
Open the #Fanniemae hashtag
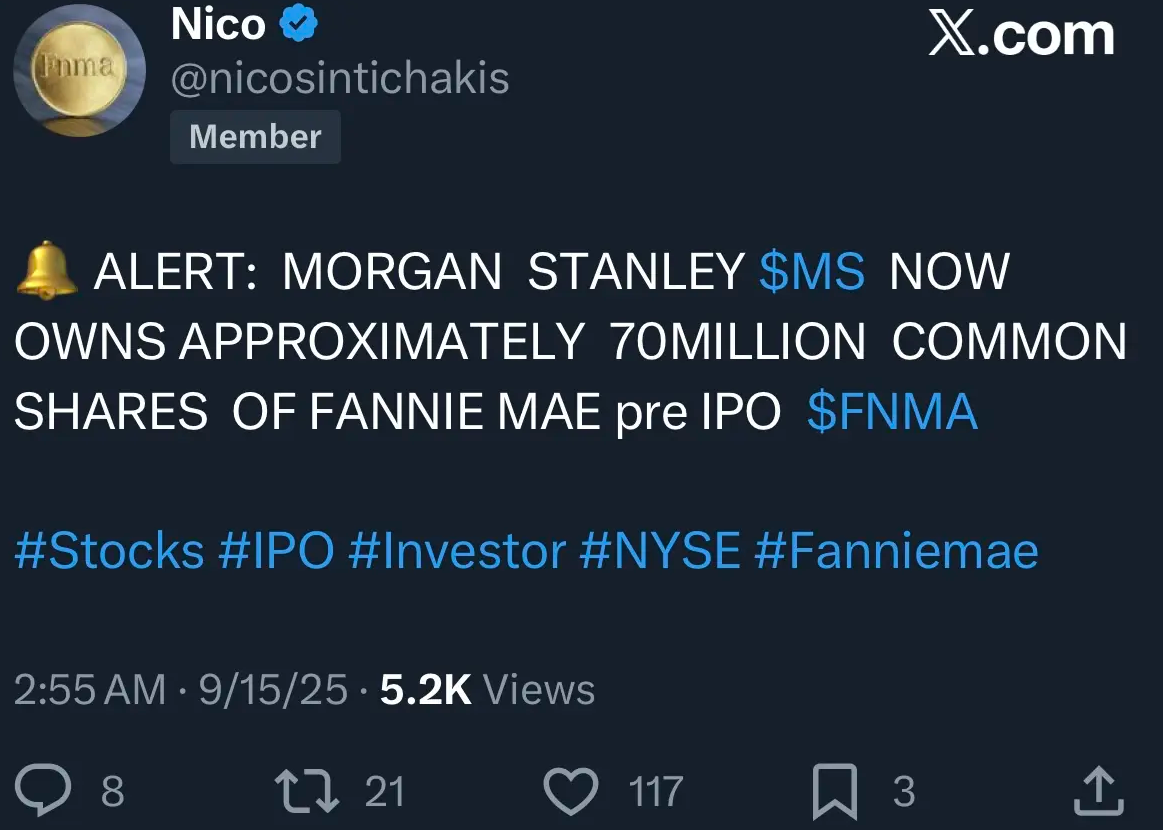point(897,551)
